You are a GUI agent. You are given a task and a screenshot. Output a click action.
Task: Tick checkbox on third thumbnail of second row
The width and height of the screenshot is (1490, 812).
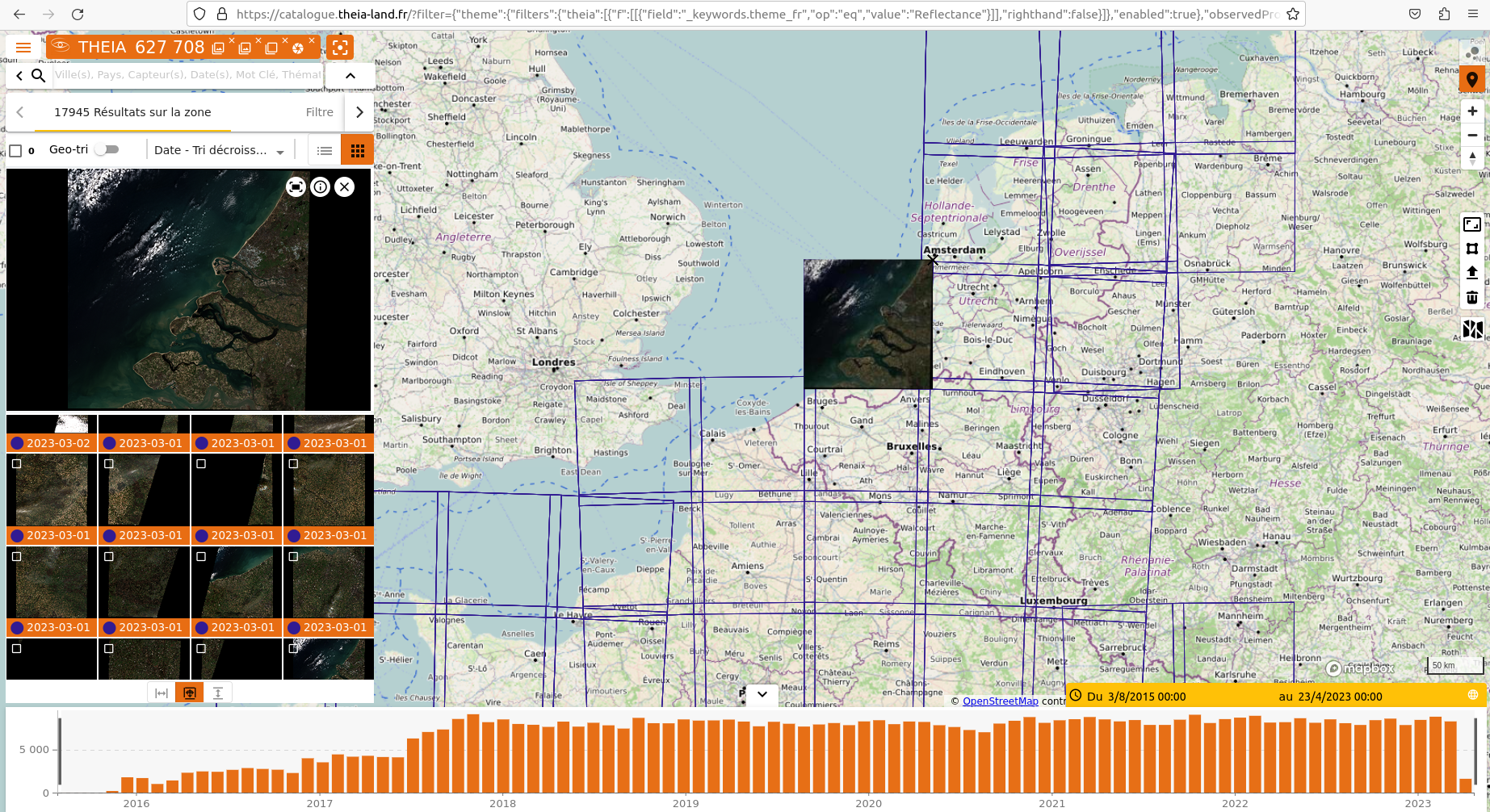(x=201, y=464)
